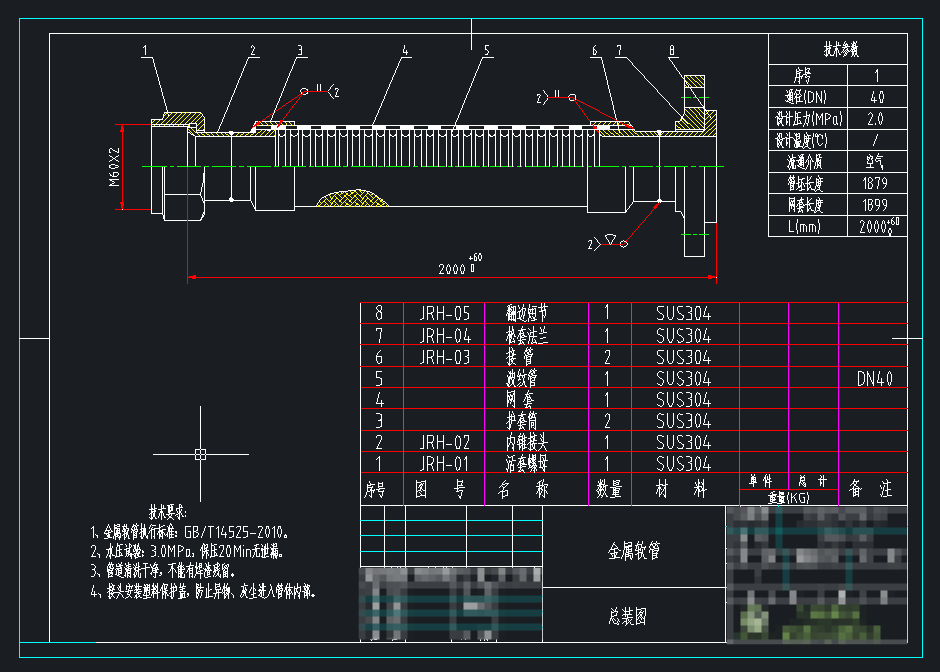This screenshot has height=672, width=940.
Task: Click the JRH-05 drawing number cell
Action: (444, 314)
